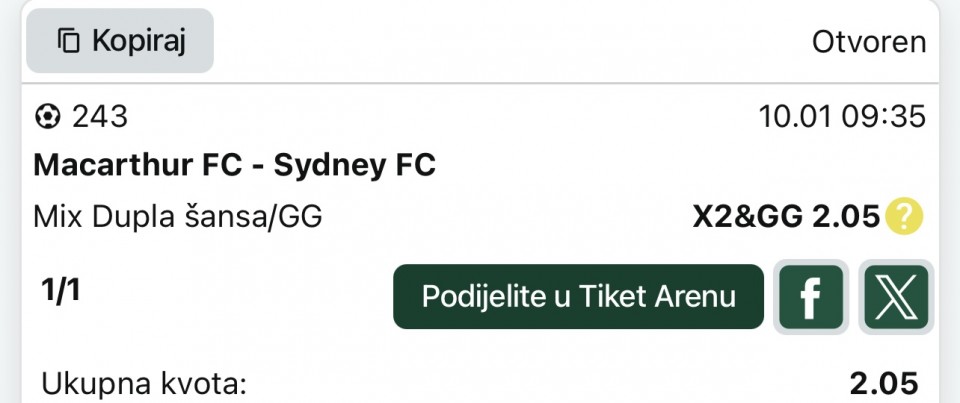Viewport: 960px width, 403px height.
Task: Click the total odds value 2.05
Action: coord(883,383)
